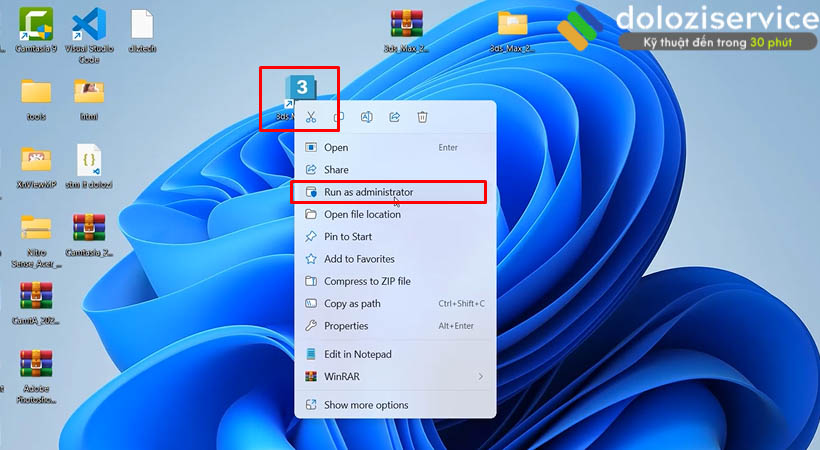
Task: Click Pin to Start in context menu
Action: 348,237
